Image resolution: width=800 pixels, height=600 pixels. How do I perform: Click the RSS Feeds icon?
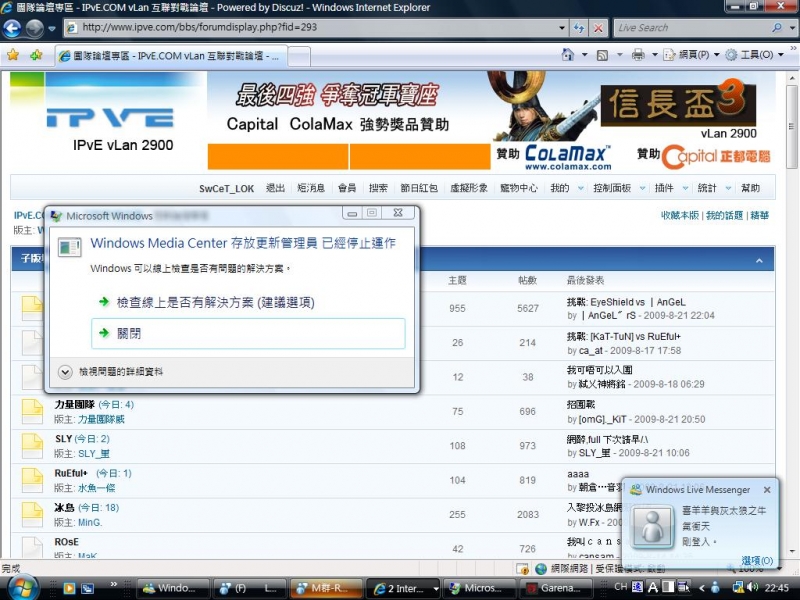click(603, 55)
